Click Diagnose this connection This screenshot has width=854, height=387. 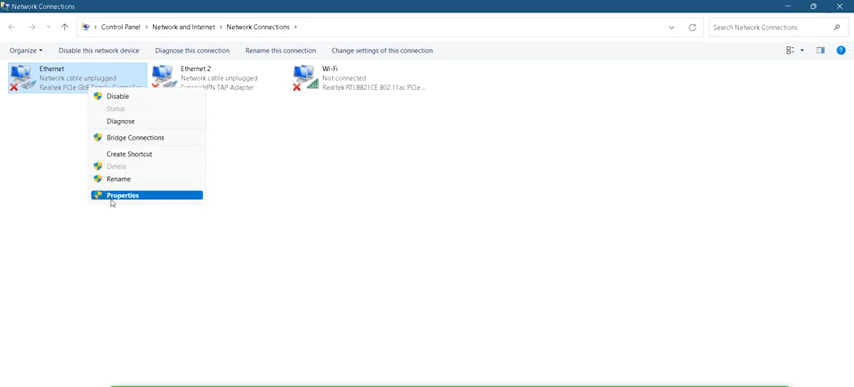click(192, 51)
